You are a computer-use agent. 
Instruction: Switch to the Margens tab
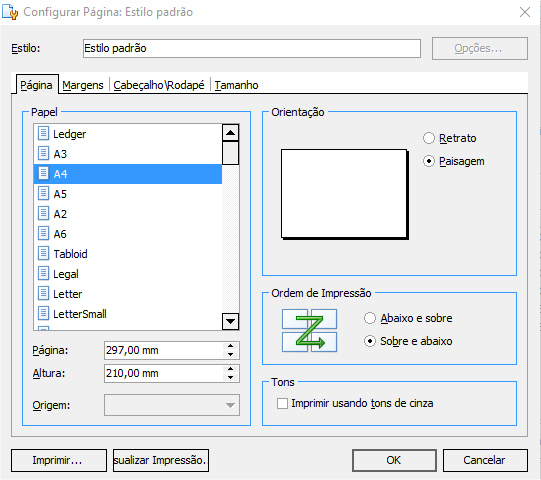tap(83, 85)
